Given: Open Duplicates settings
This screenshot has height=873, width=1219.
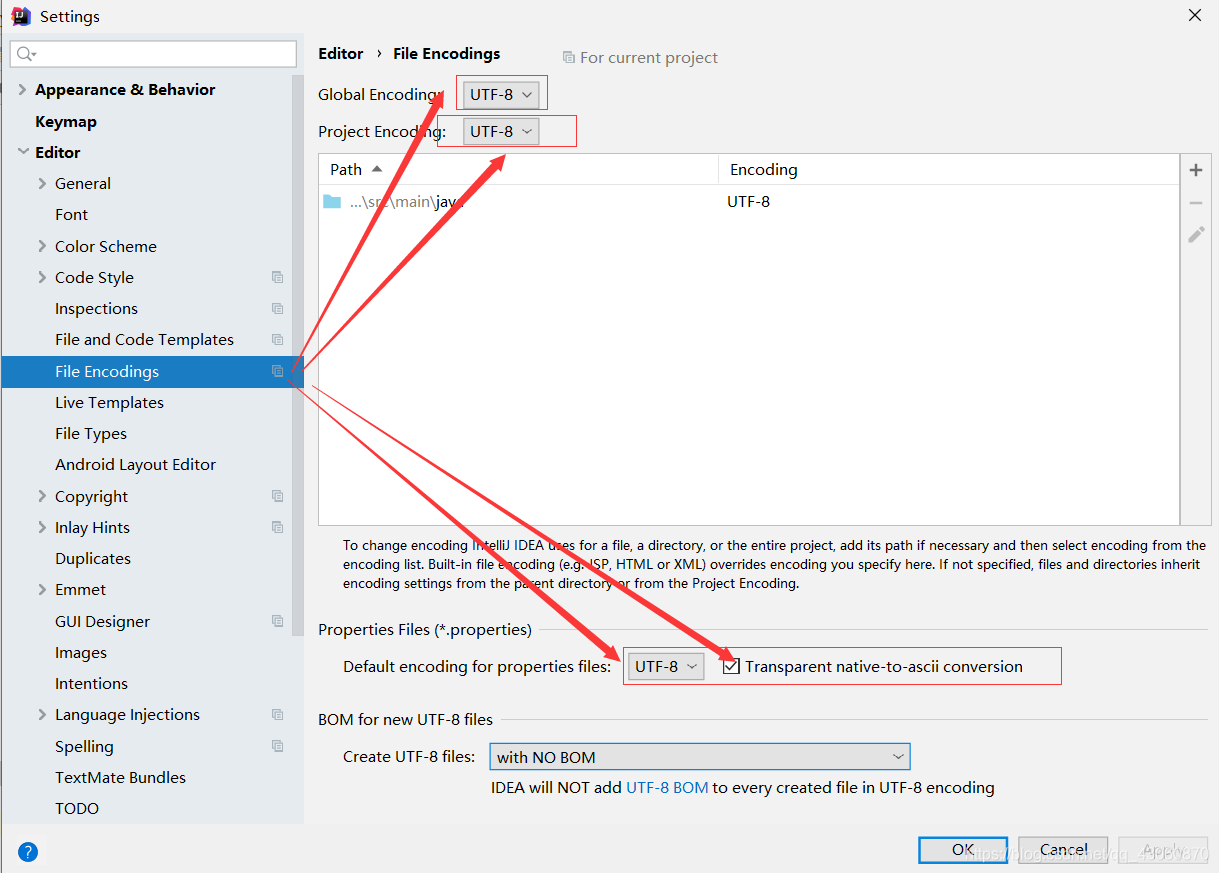Looking at the screenshot, I should click(93, 559).
